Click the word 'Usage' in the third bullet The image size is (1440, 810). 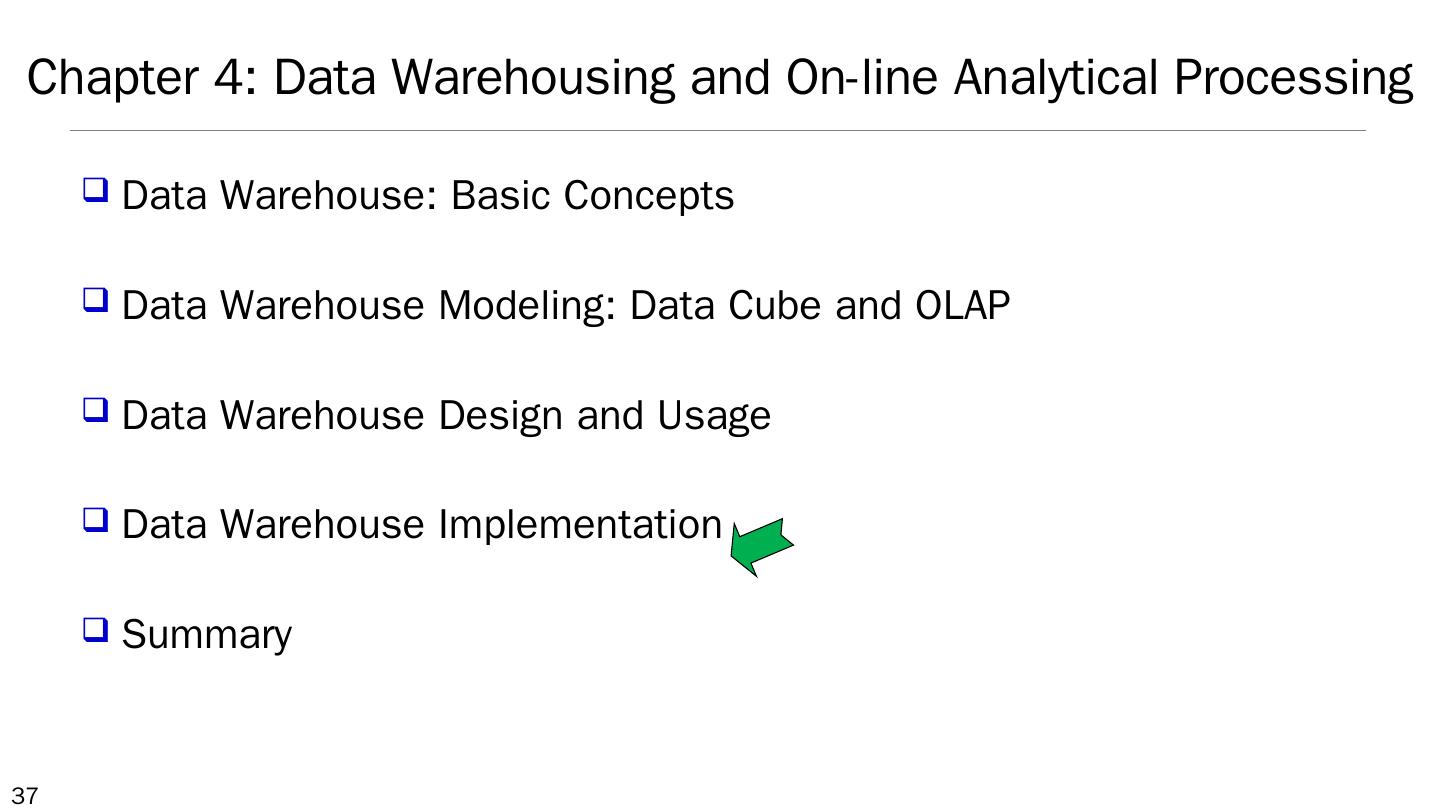[714, 416]
